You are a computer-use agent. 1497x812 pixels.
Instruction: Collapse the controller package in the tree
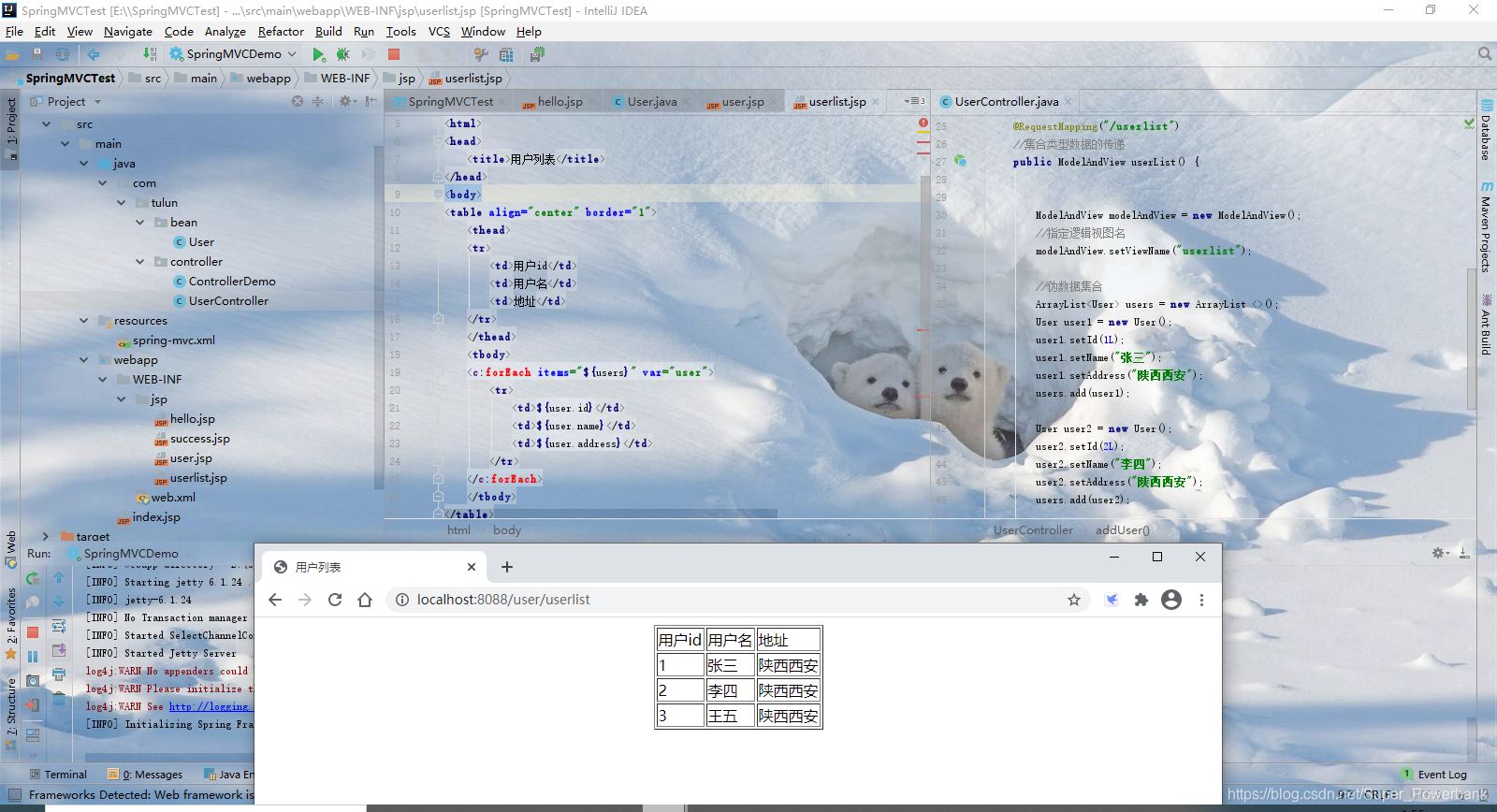pos(139,262)
